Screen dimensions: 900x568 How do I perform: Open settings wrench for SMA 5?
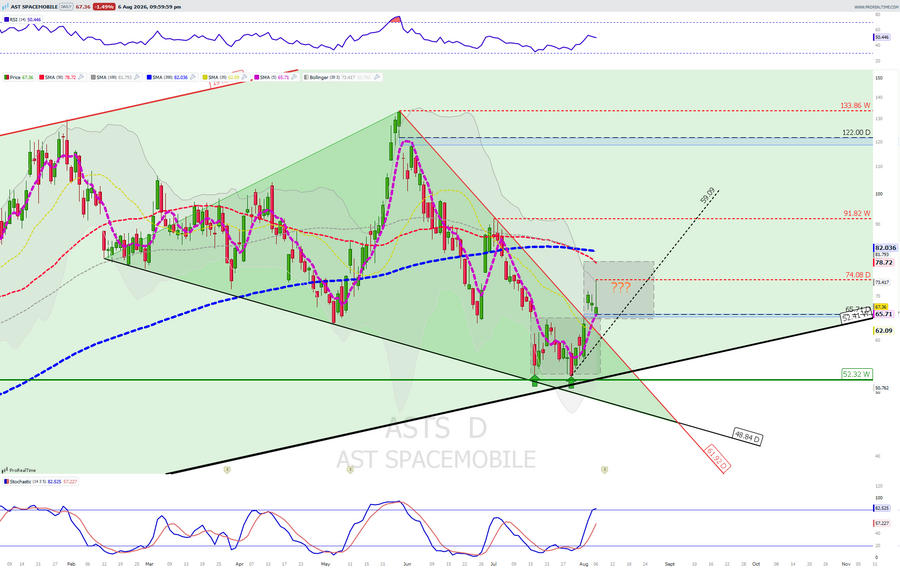[294, 77]
